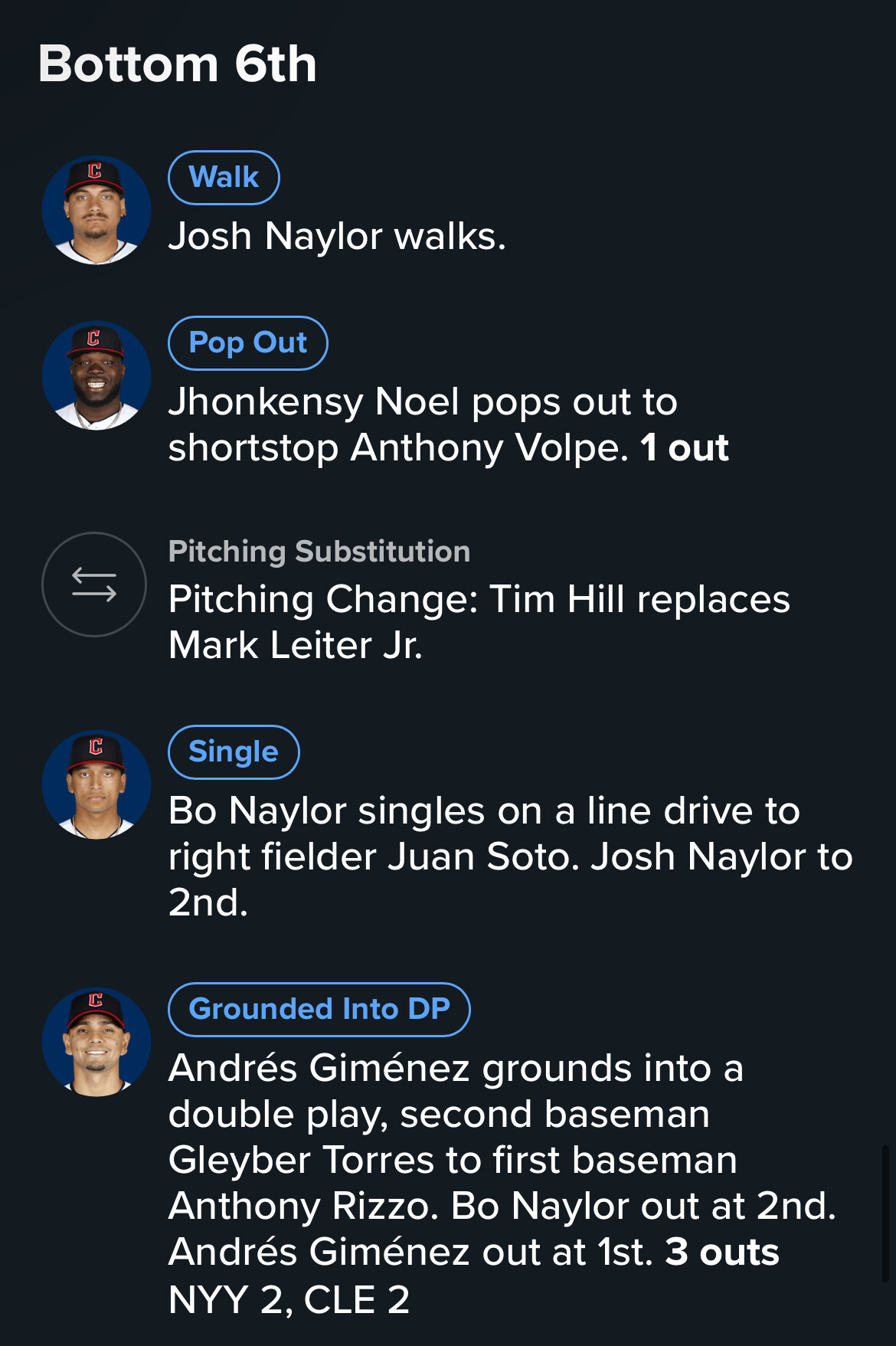The width and height of the screenshot is (896, 1346).
Task: Select the Grounded Into DP badge
Action: (x=319, y=1010)
